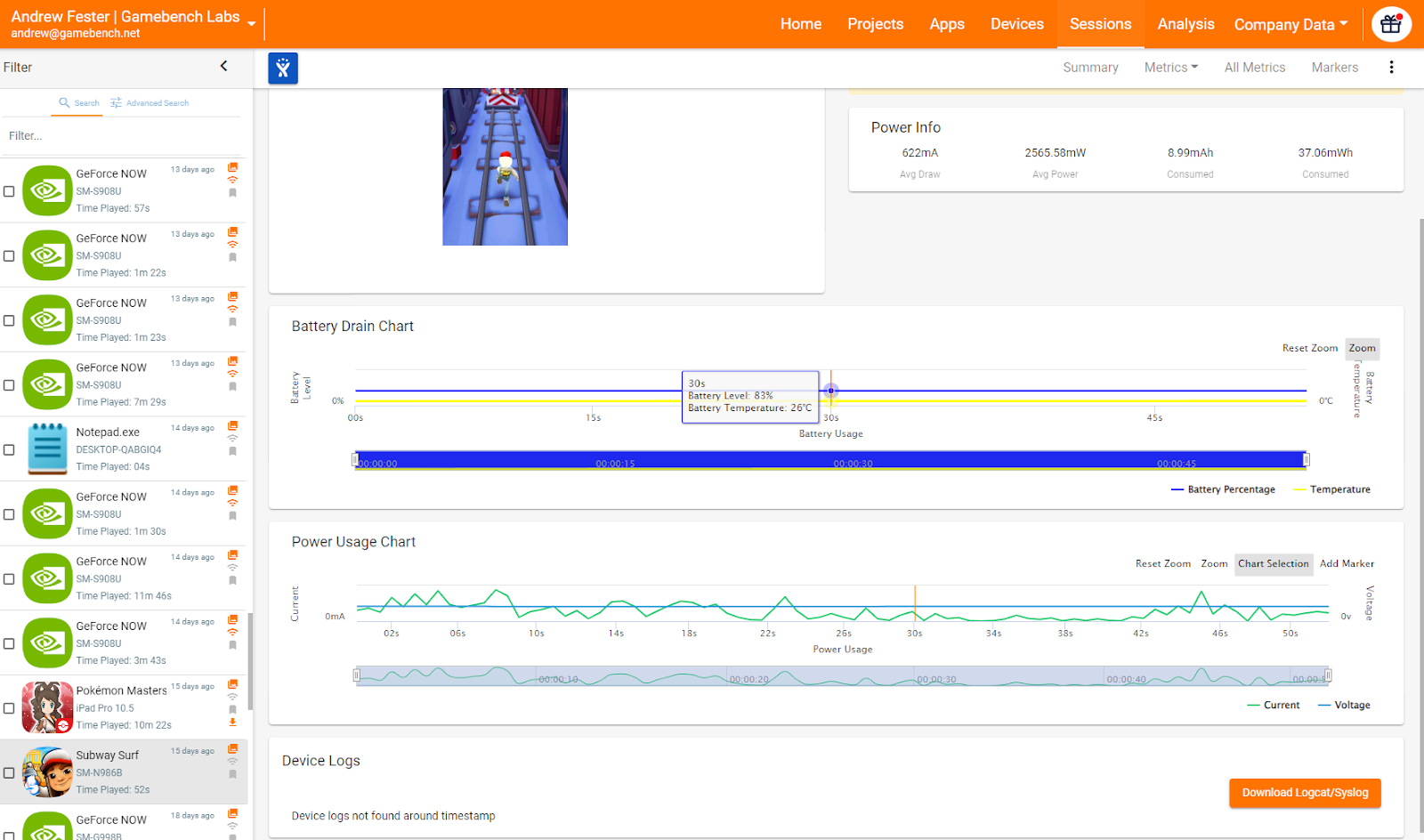The height and width of the screenshot is (840, 1424).
Task: Open screenshots icon on 57s GeForce session
Action: point(232,167)
